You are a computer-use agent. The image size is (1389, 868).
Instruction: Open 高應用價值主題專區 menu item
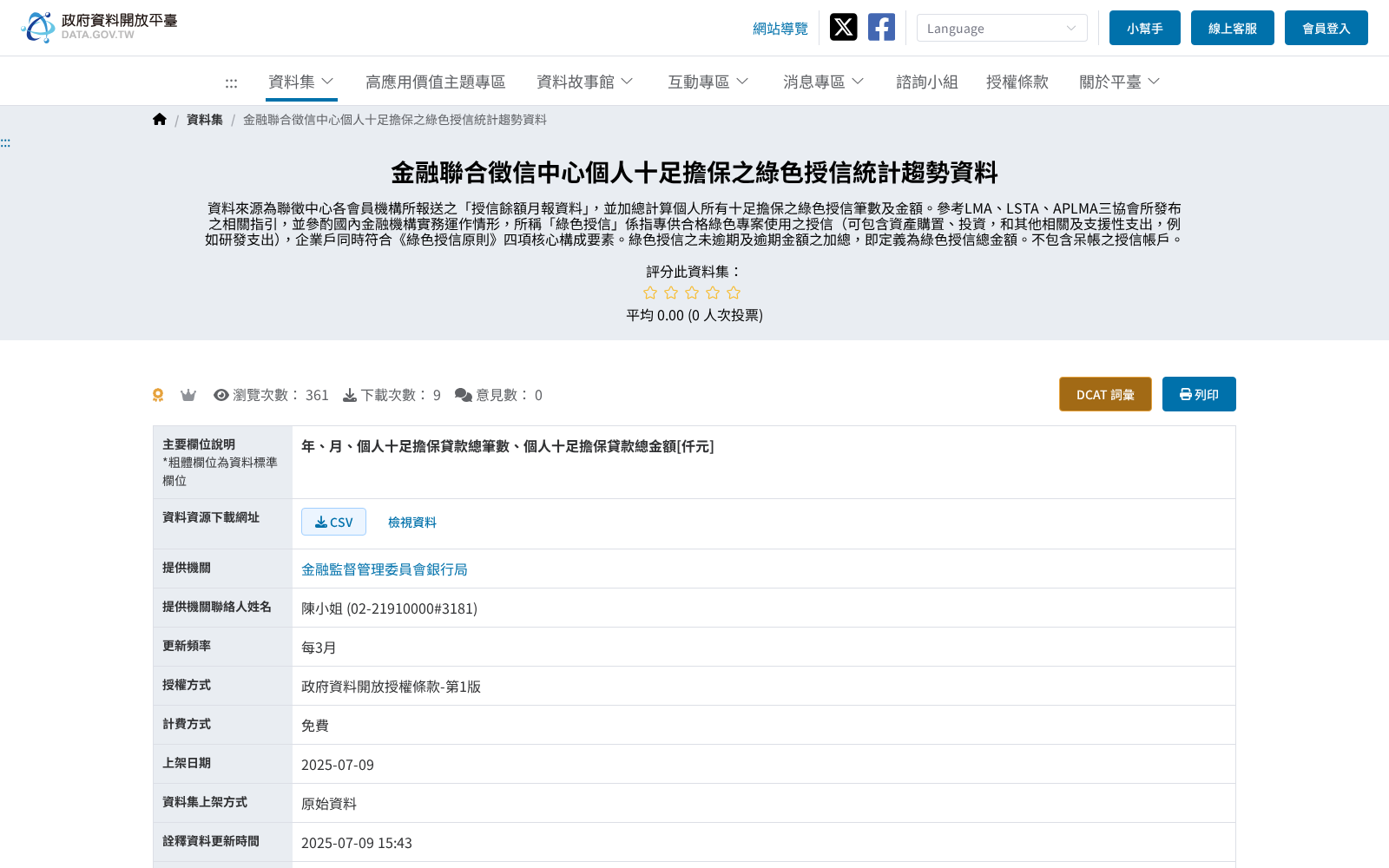pyautogui.click(x=436, y=82)
